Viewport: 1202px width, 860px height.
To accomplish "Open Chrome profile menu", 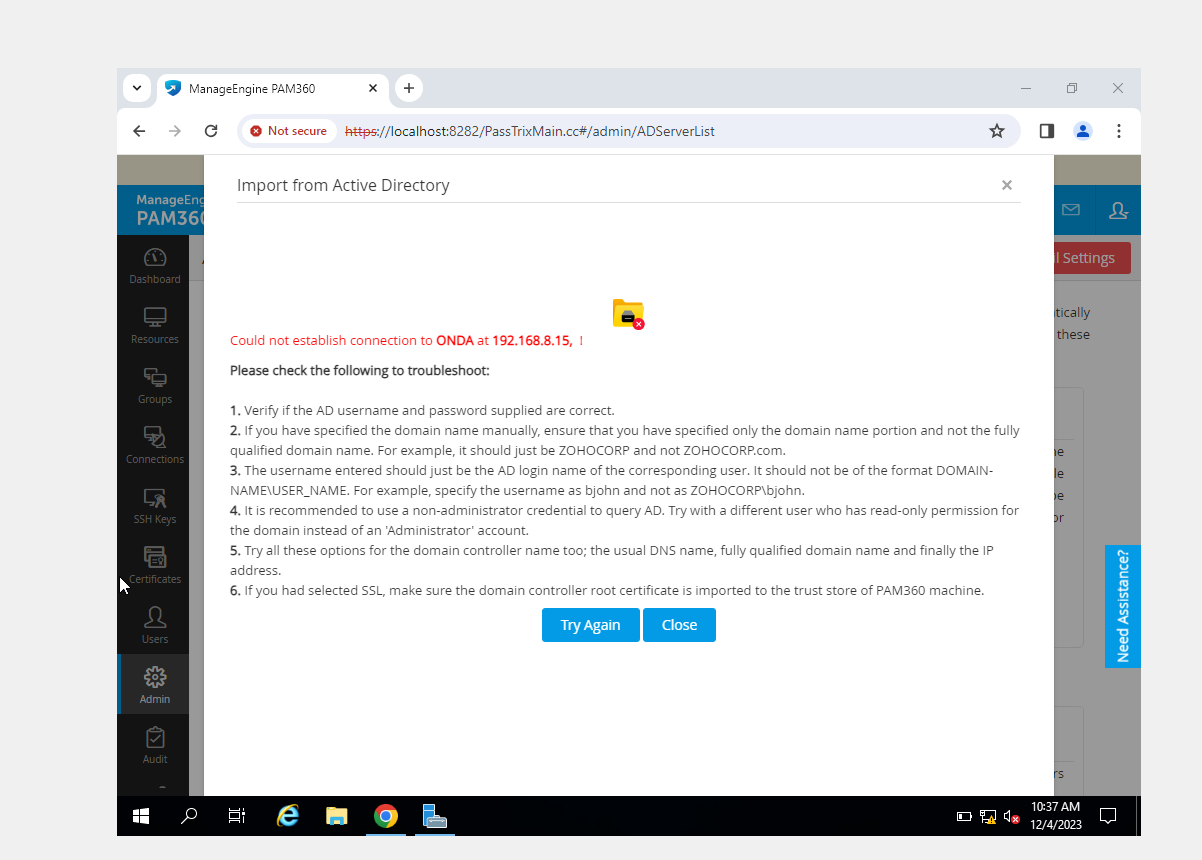I will click(x=1083, y=131).
